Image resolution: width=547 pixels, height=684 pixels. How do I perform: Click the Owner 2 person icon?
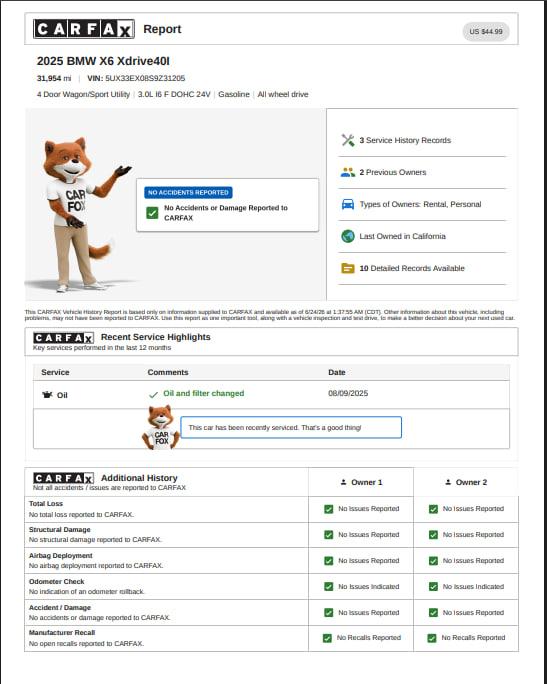click(448, 482)
